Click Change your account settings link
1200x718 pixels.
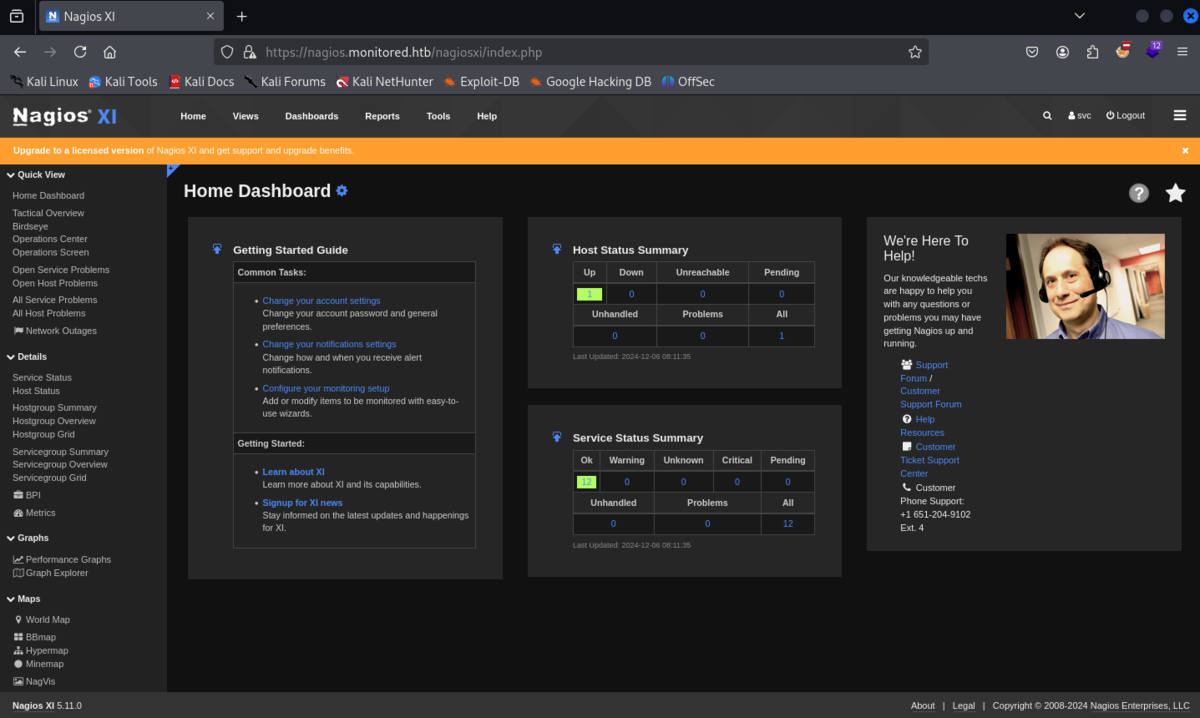pos(321,301)
